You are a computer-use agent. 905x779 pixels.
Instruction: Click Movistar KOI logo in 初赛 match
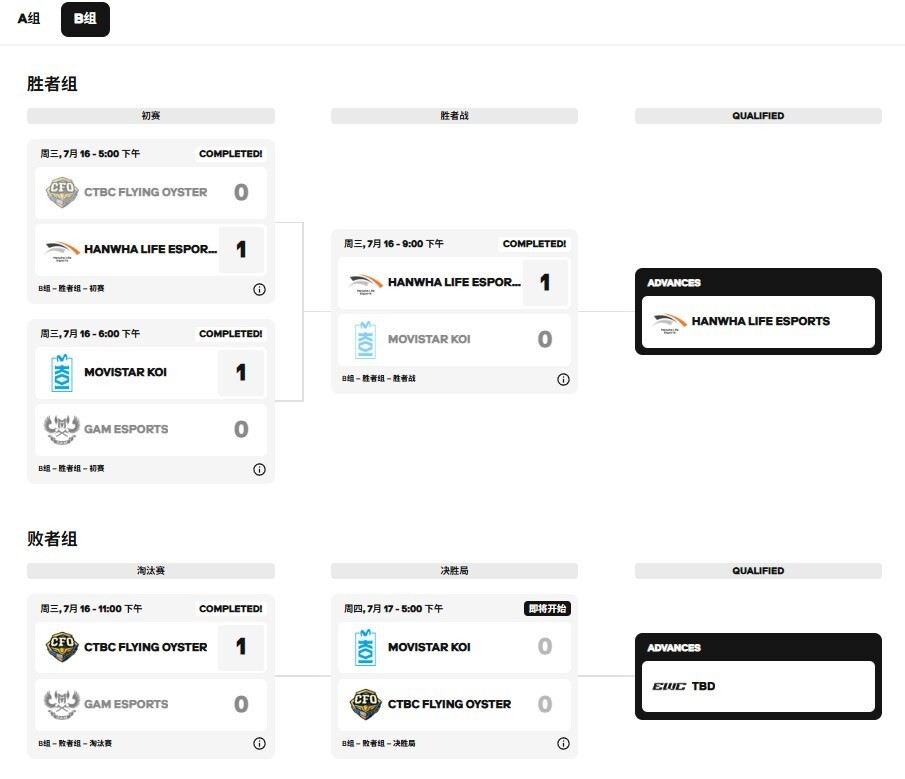[x=61, y=372]
